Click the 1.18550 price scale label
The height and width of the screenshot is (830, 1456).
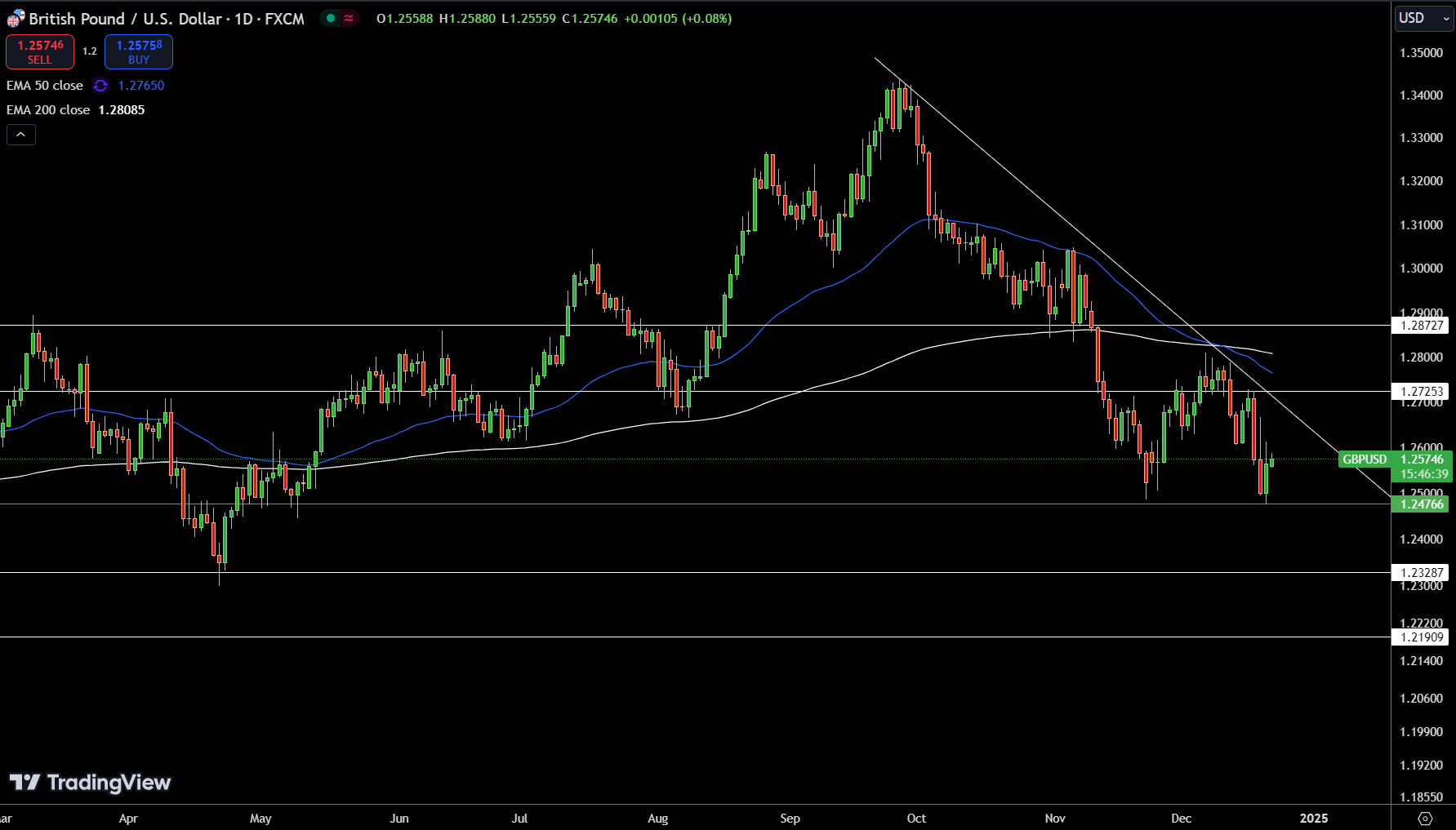click(1422, 797)
